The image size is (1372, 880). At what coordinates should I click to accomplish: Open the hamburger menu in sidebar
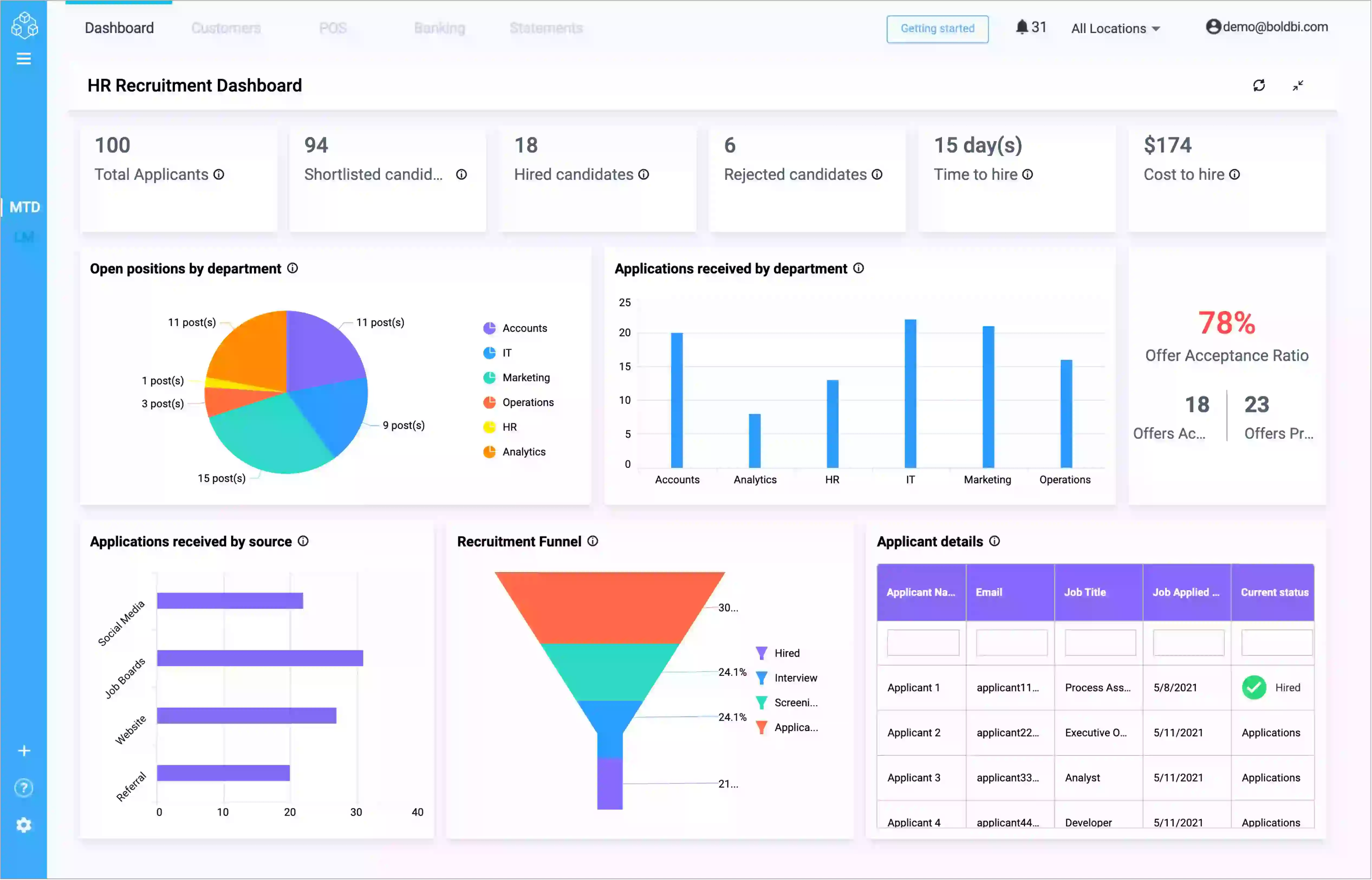(24, 59)
